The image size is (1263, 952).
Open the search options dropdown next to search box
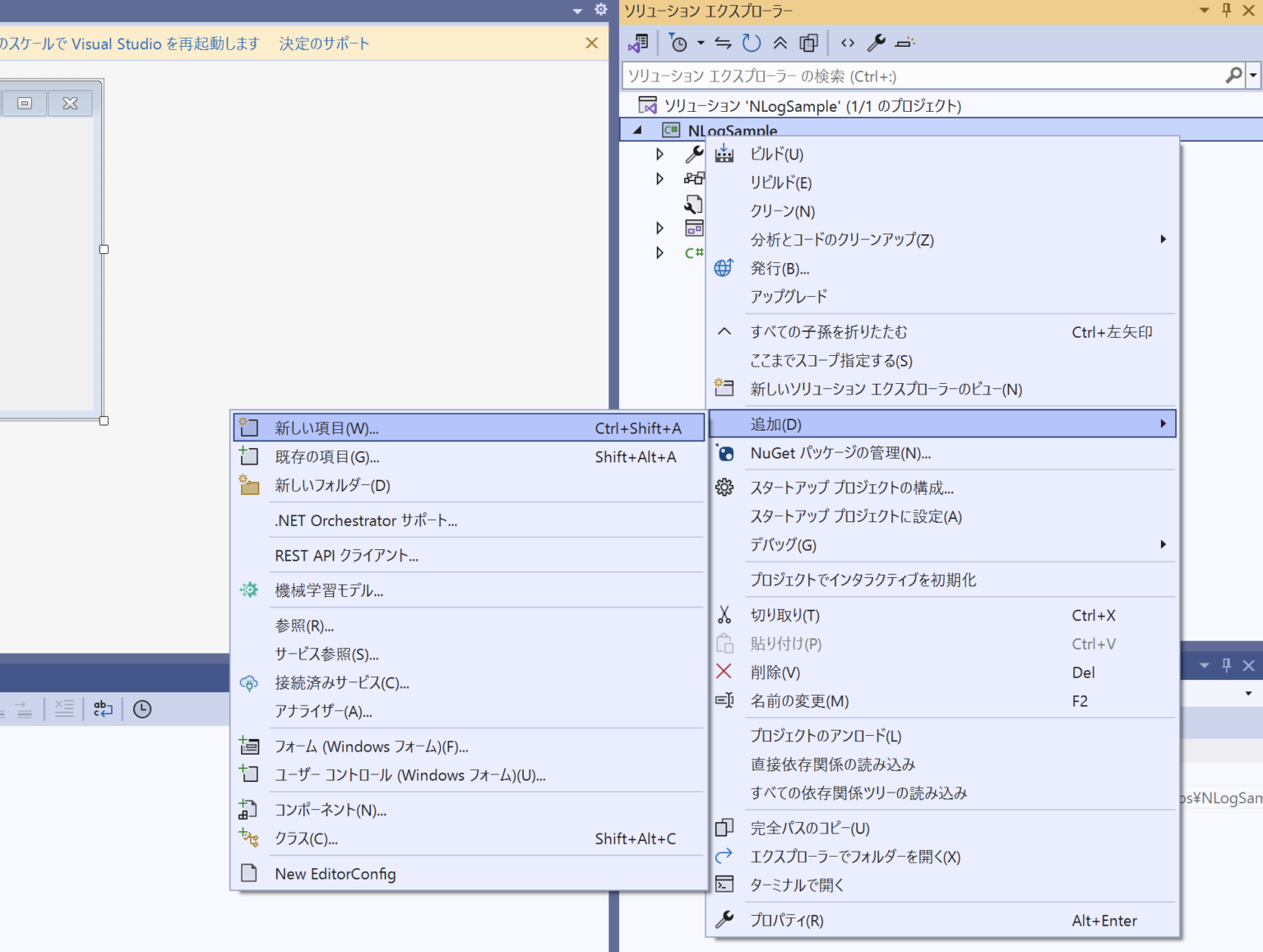[1252, 76]
